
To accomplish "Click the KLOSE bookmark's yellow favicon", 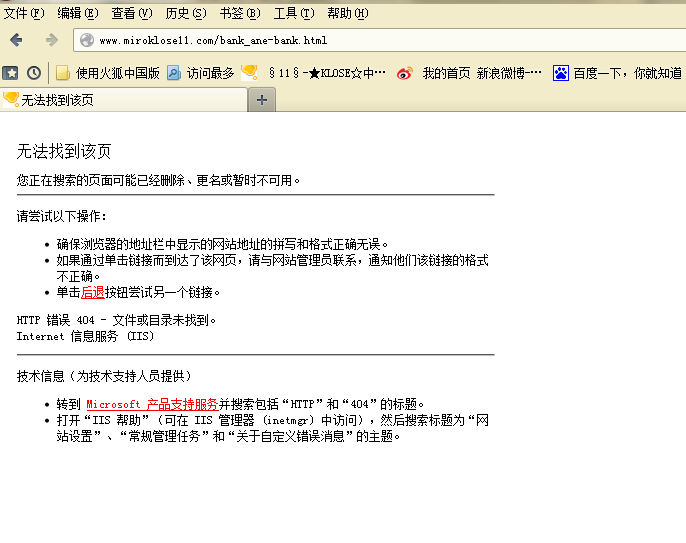I will coord(249,72).
